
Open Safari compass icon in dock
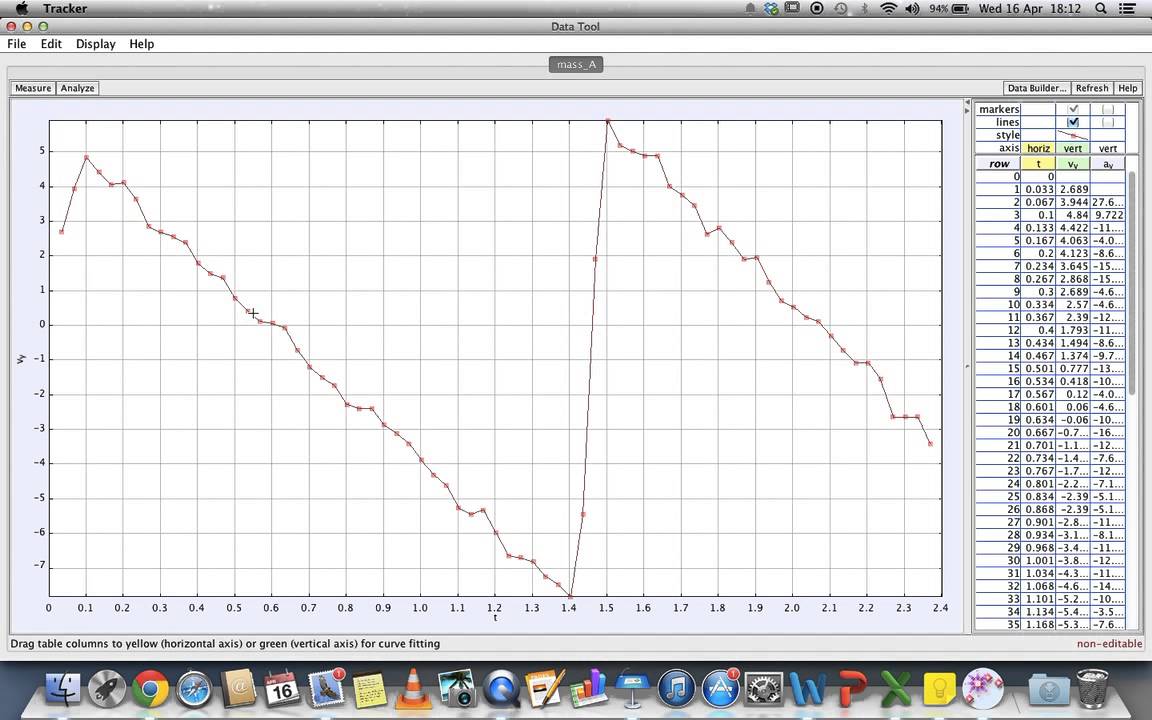tap(194, 688)
